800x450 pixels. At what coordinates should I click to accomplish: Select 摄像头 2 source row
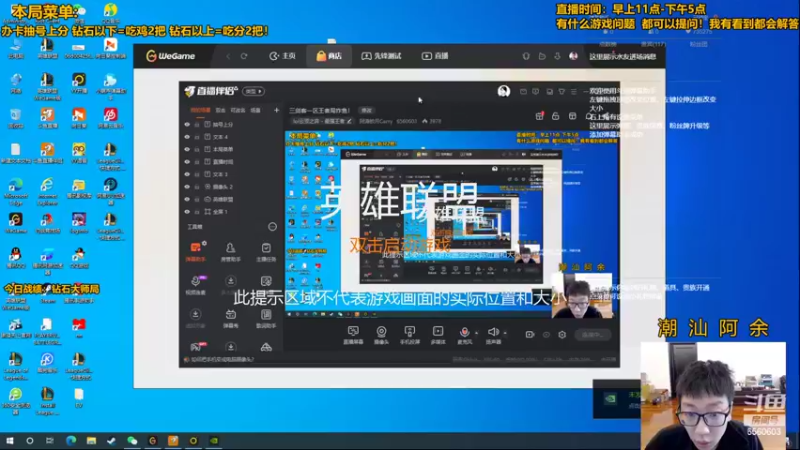coord(232,187)
